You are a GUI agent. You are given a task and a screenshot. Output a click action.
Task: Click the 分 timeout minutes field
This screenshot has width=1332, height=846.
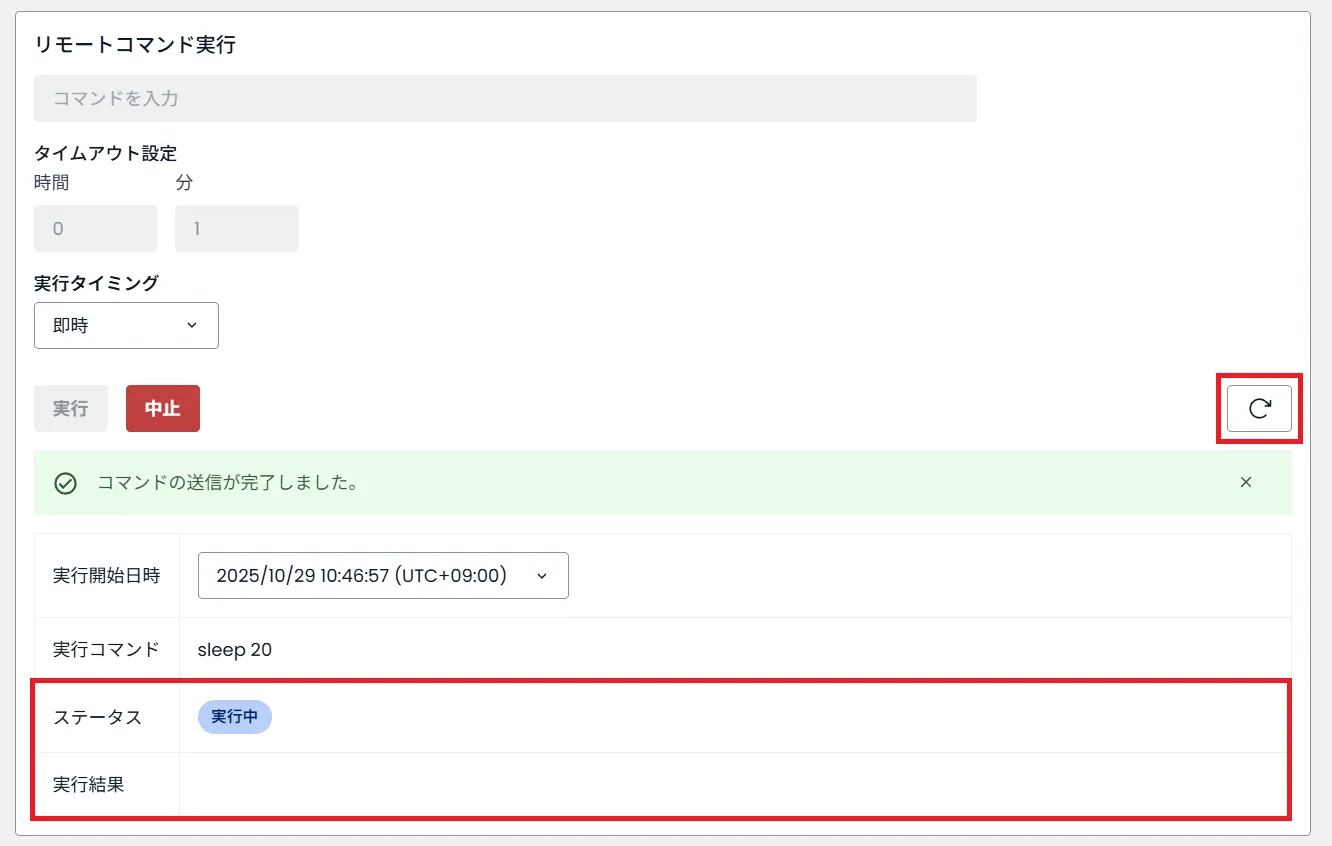236,229
